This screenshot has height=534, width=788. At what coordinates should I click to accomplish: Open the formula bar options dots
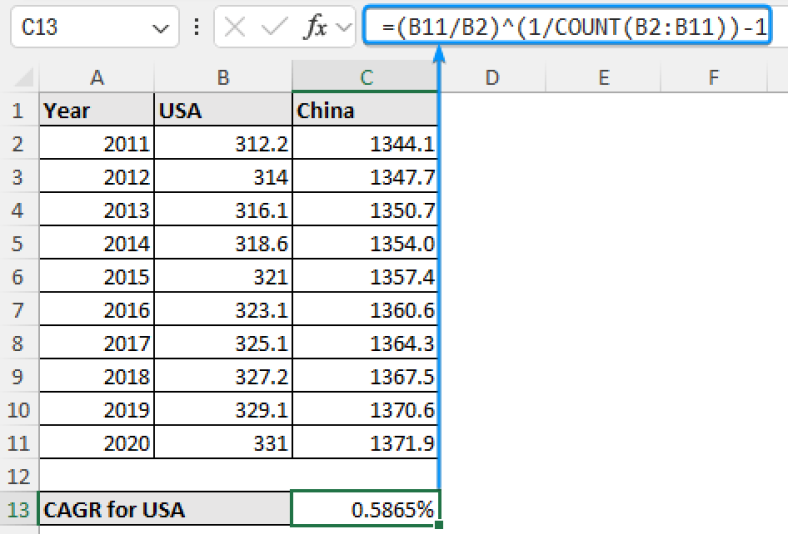pyautogui.click(x=196, y=27)
